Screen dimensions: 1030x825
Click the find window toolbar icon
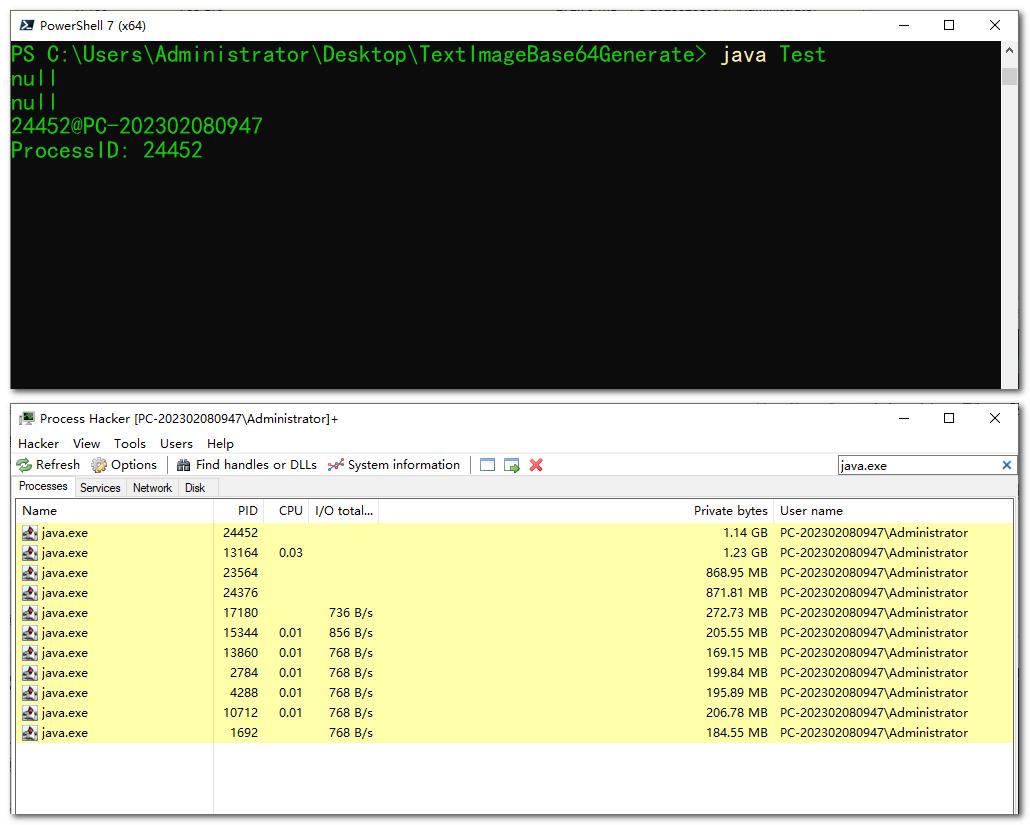(488, 465)
